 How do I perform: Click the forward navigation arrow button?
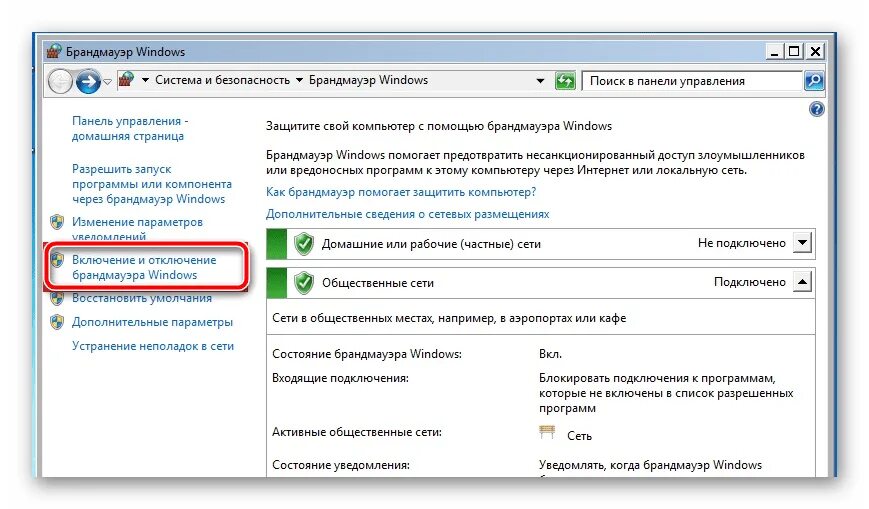tap(88, 82)
